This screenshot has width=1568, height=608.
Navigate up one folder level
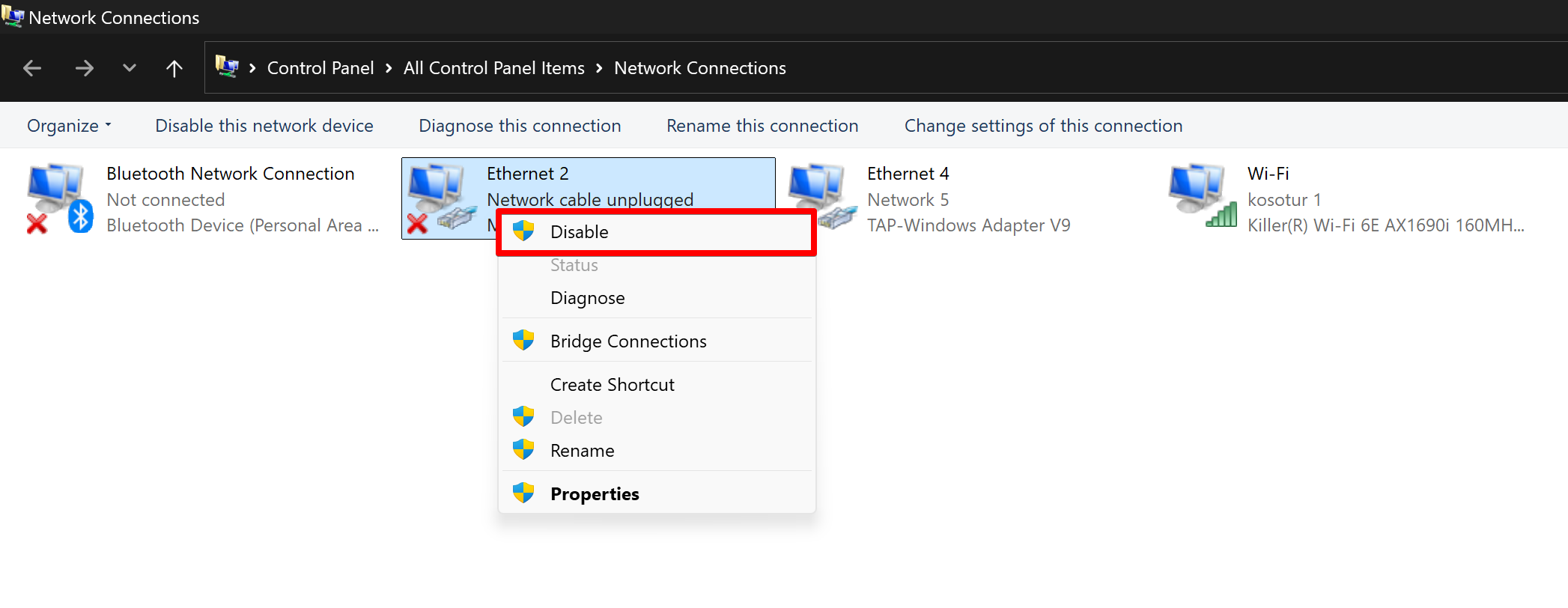pos(174,68)
